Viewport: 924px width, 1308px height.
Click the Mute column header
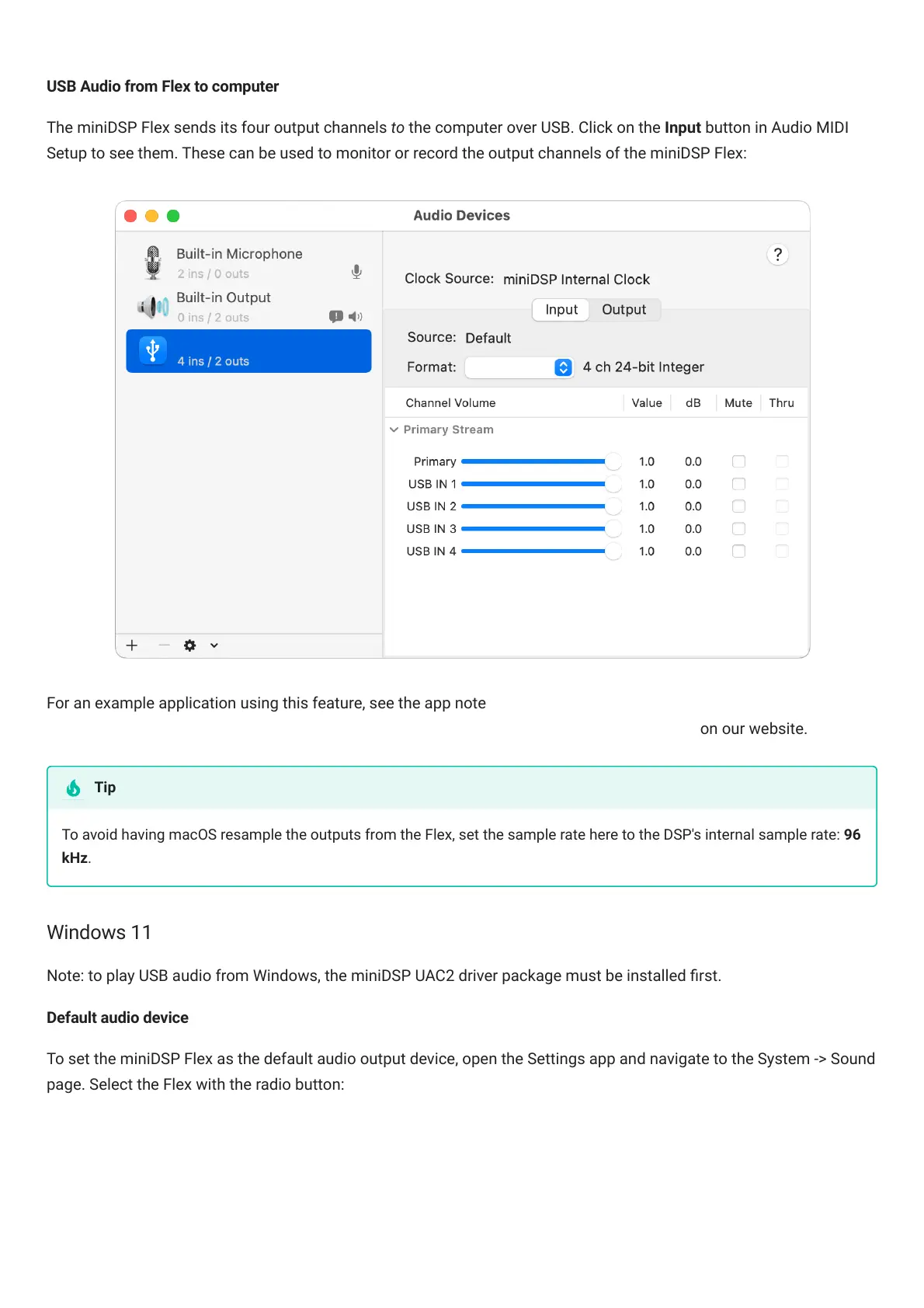click(738, 403)
